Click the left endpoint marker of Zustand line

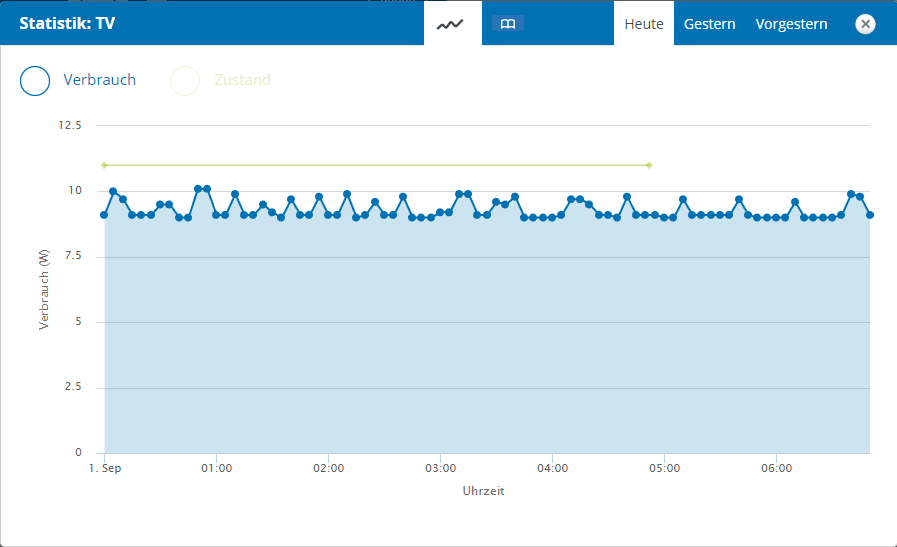[104, 165]
